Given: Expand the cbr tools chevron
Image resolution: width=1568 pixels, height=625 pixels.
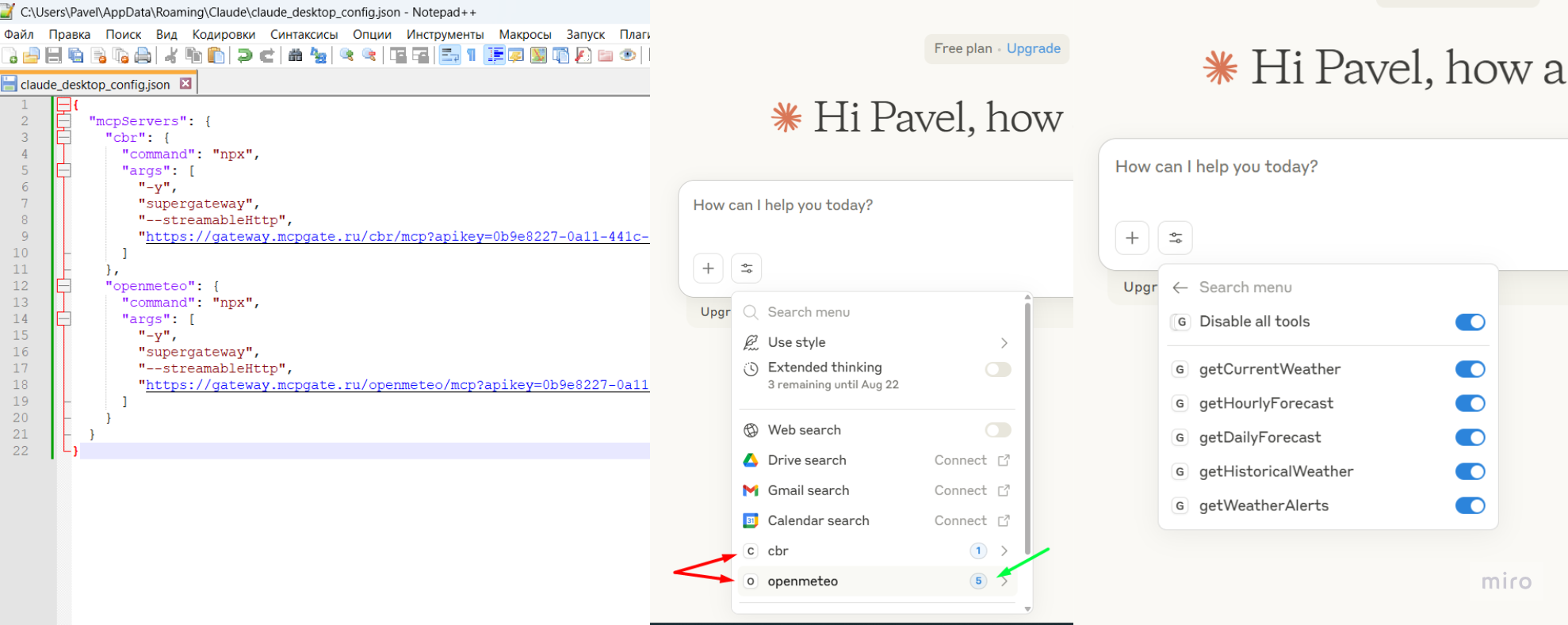Looking at the screenshot, I should 1004,551.
